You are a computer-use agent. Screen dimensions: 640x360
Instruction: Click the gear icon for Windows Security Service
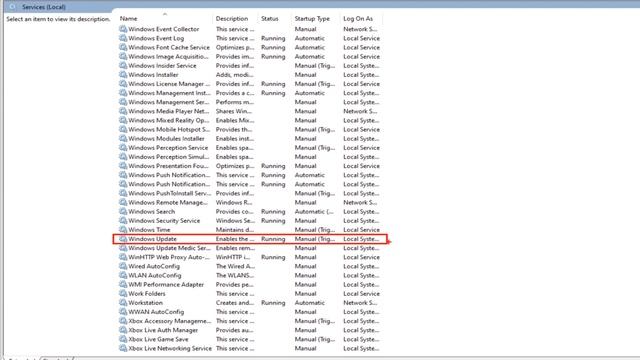123,220
